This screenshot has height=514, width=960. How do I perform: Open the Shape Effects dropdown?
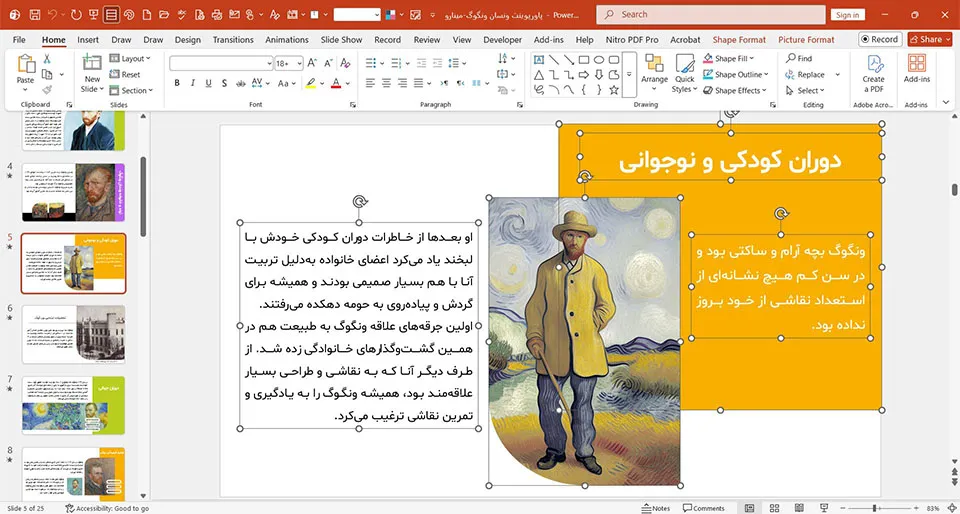click(735, 91)
